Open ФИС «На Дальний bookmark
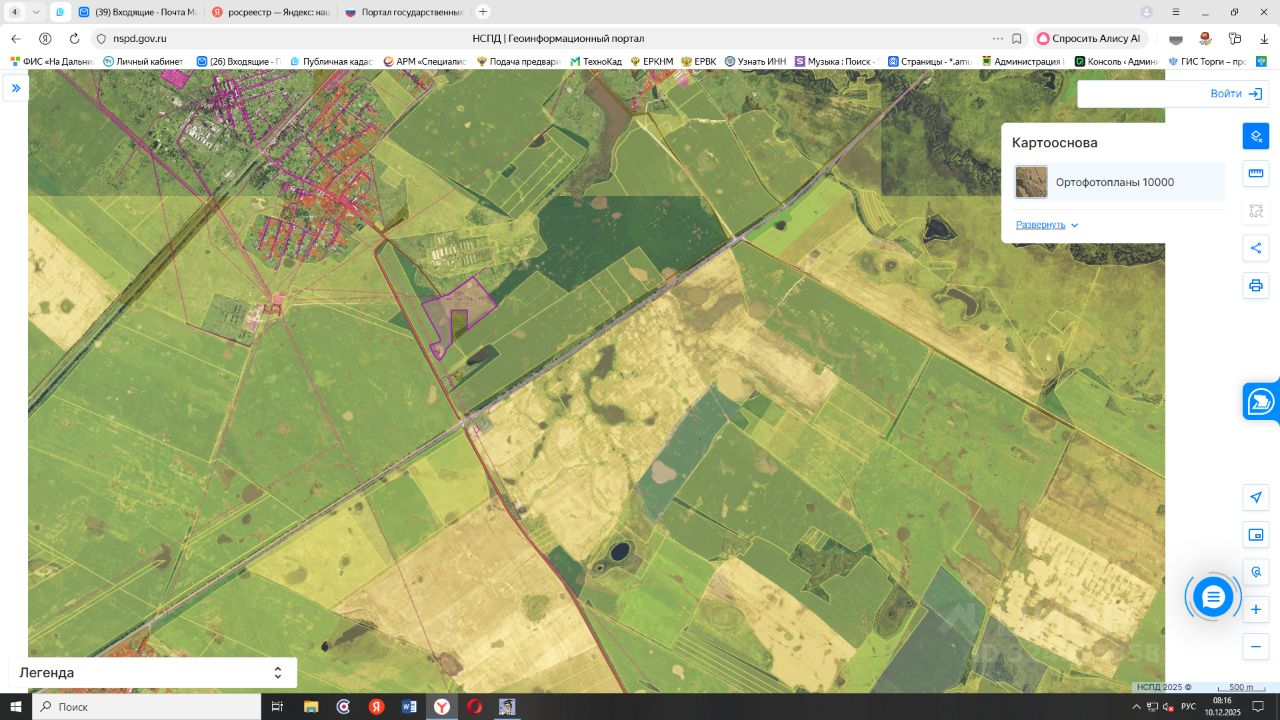The width and height of the screenshot is (1280, 720). tap(51, 61)
